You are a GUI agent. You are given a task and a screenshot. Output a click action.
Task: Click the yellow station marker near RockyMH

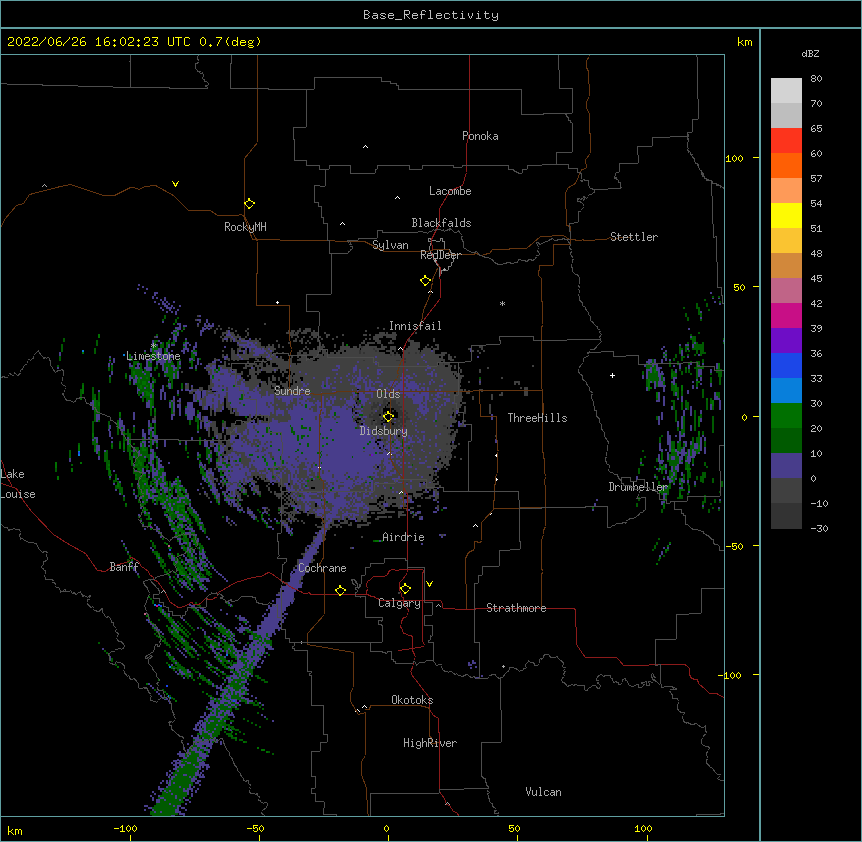(249, 204)
